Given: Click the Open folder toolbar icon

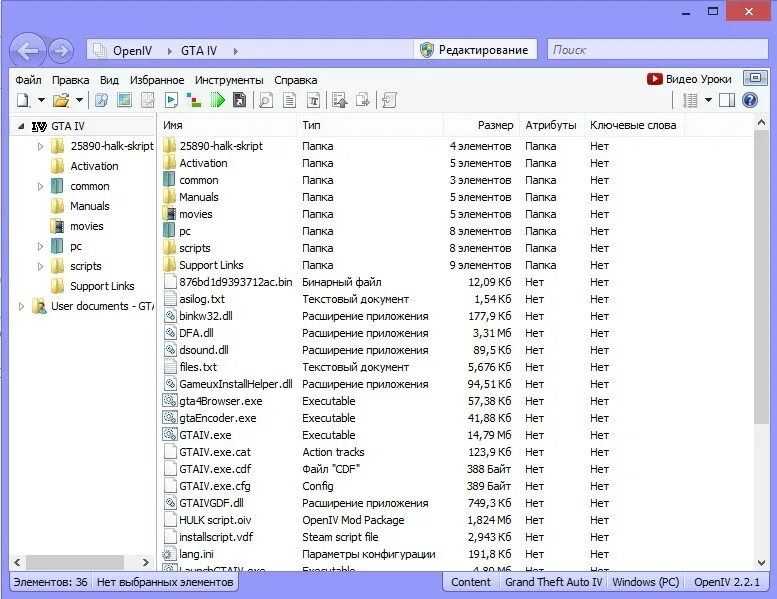Looking at the screenshot, I should [x=61, y=101].
